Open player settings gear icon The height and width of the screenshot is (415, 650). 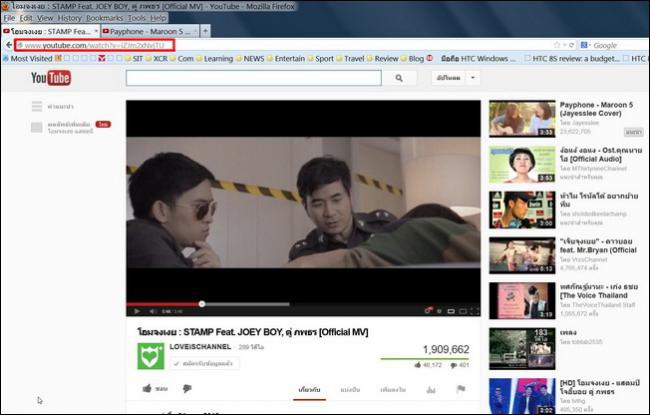point(439,311)
